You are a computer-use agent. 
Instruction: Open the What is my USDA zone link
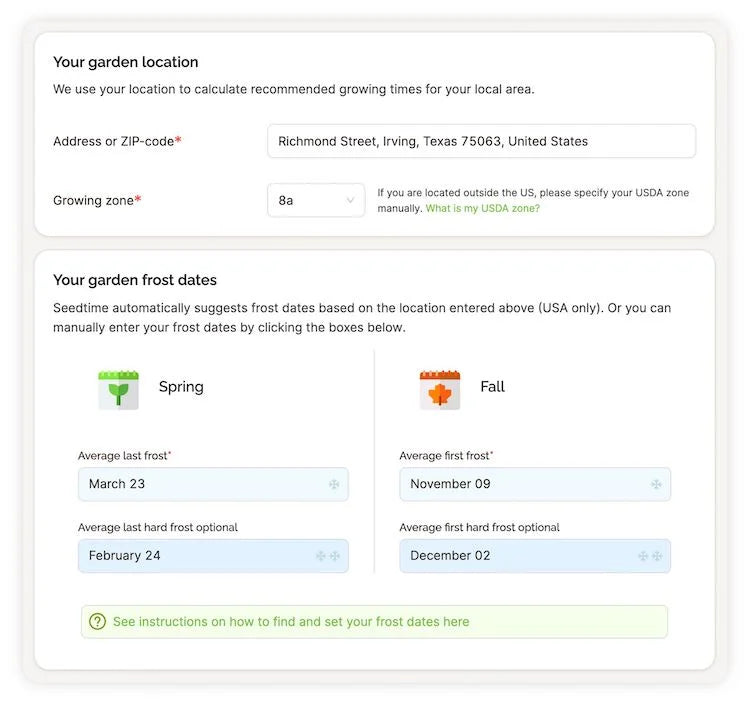point(483,209)
